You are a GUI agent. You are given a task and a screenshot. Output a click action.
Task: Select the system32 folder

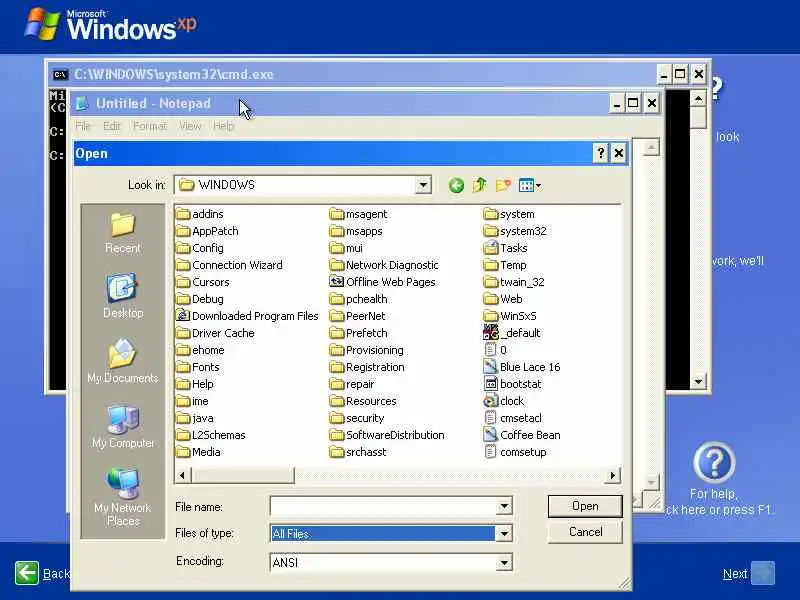click(x=515, y=231)
